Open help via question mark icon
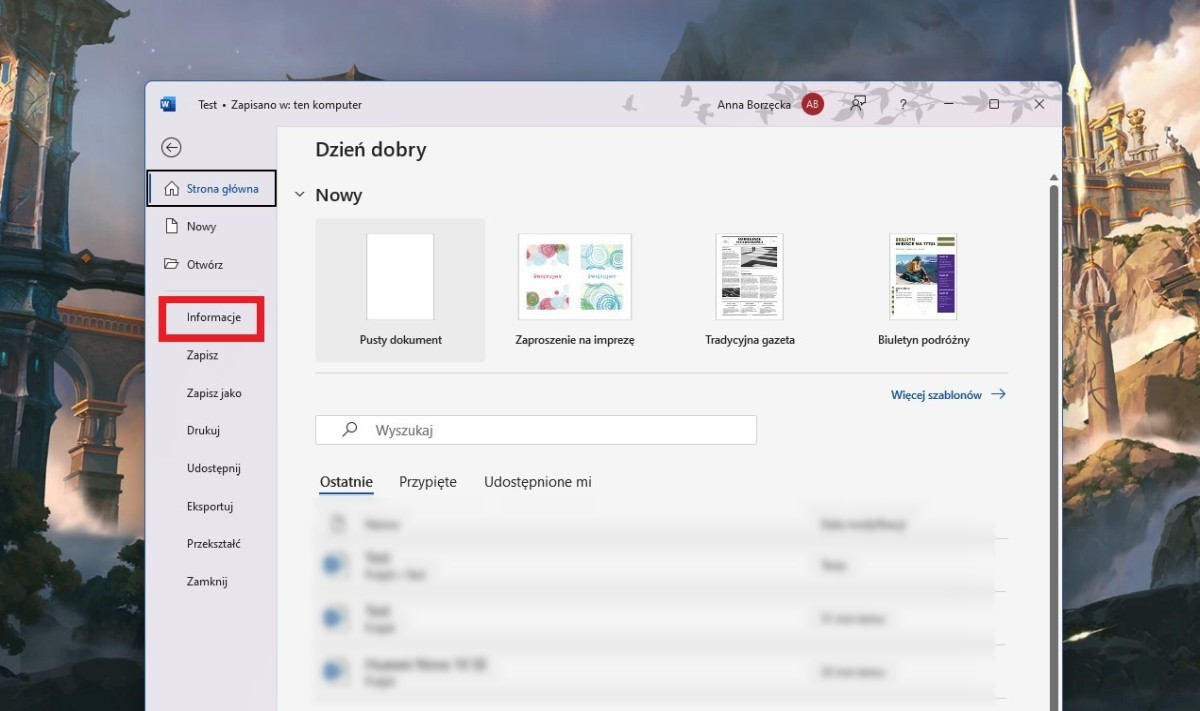The height and width of the screenshot is (711, 1200). point(903,104)
